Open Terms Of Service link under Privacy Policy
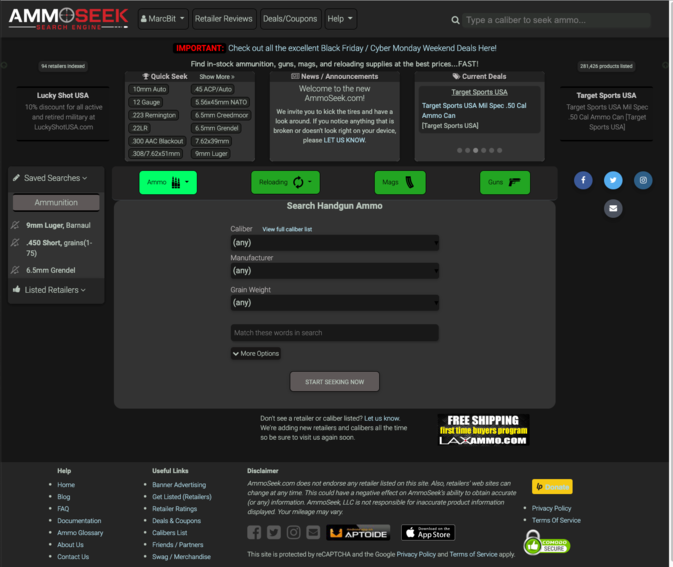Viewport: 673px width, 567px height. pyautogui.click(x=556, y=520)
